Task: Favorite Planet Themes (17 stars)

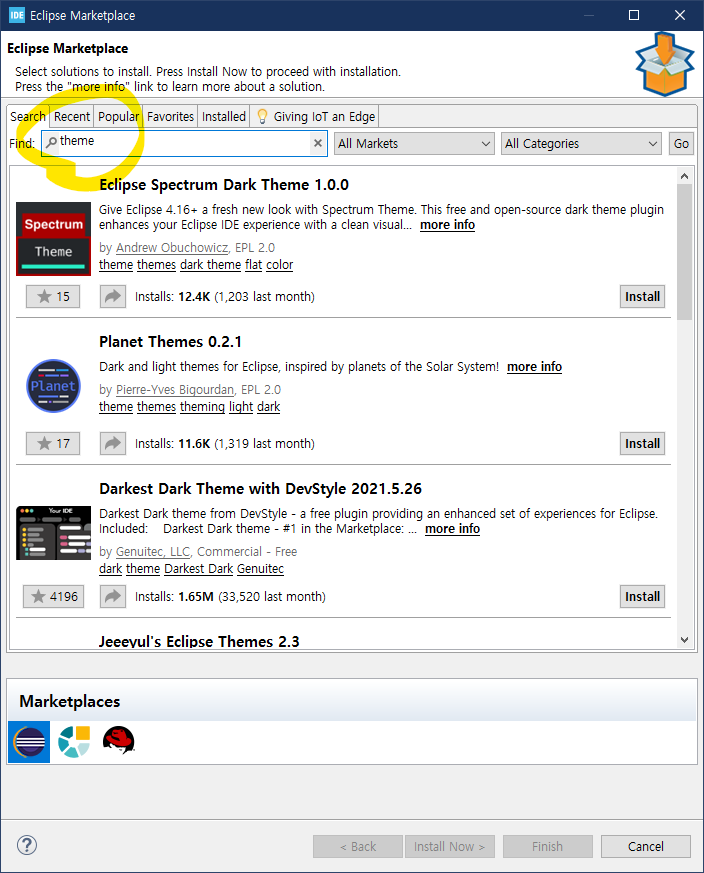Action: click(53, 443)
